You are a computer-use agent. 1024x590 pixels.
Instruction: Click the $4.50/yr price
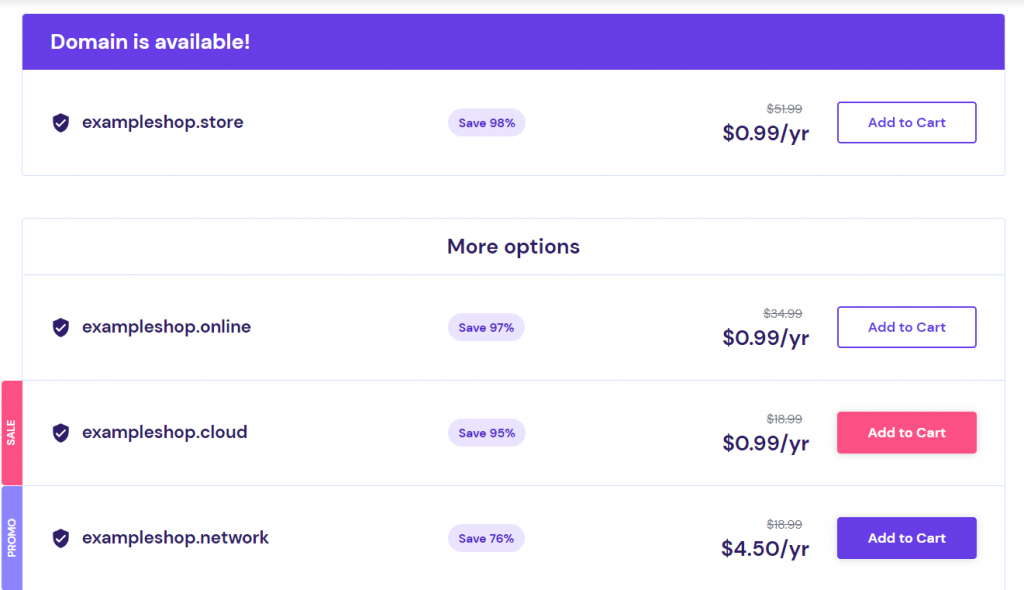coord(765,549)
